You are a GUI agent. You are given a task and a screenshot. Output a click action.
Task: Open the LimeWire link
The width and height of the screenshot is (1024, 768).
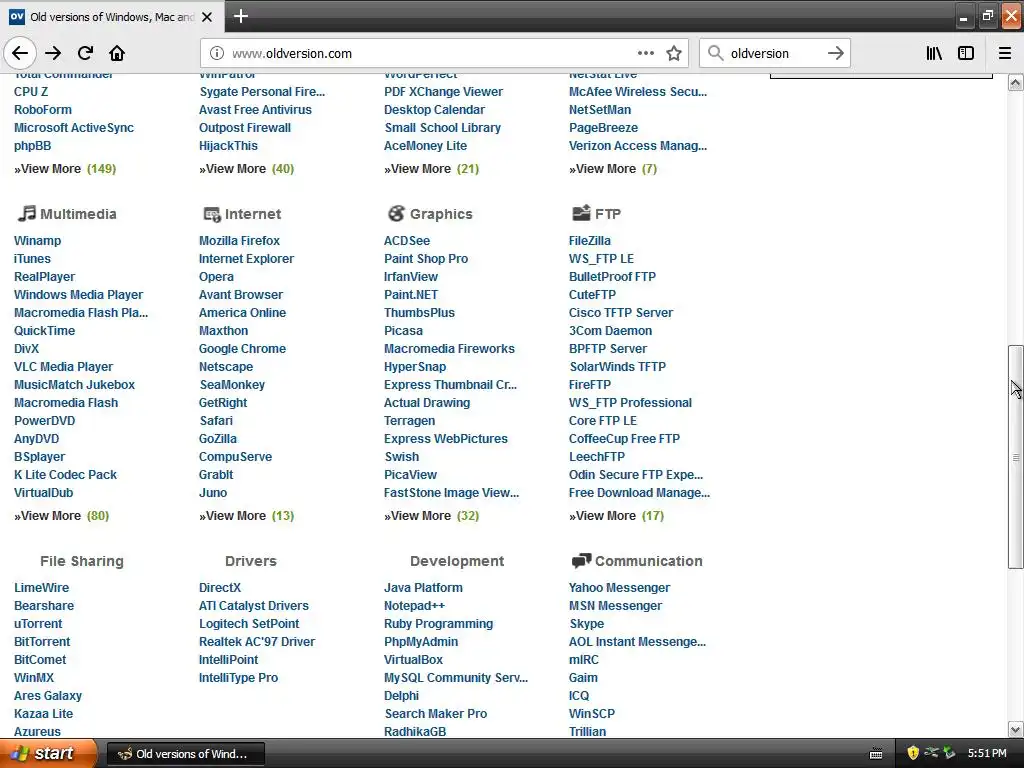tap(41, 588)
